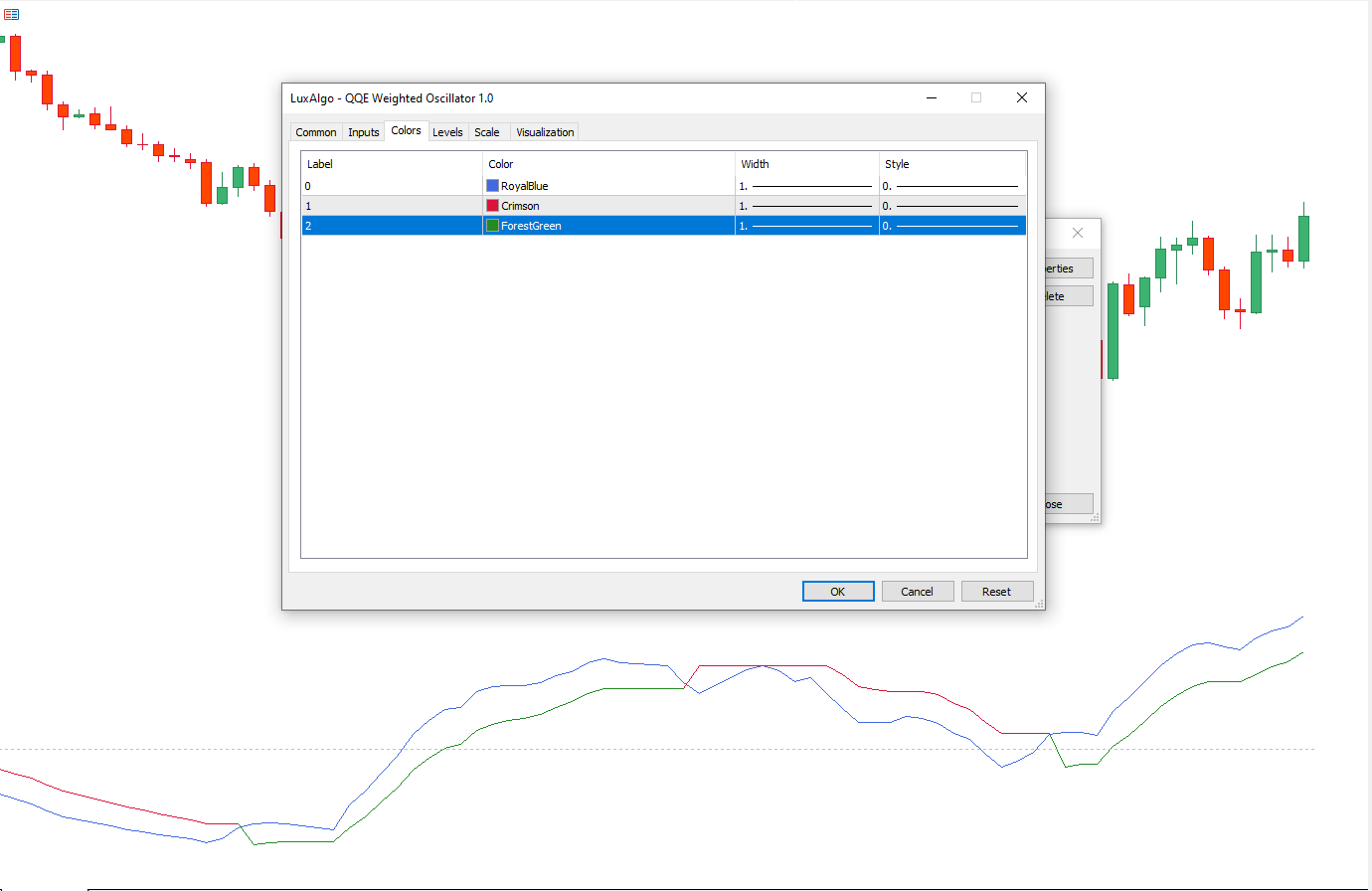Change the ForestGreen color swatch
This screenshot has width=1372, height=891.
[x=492, y=226]
